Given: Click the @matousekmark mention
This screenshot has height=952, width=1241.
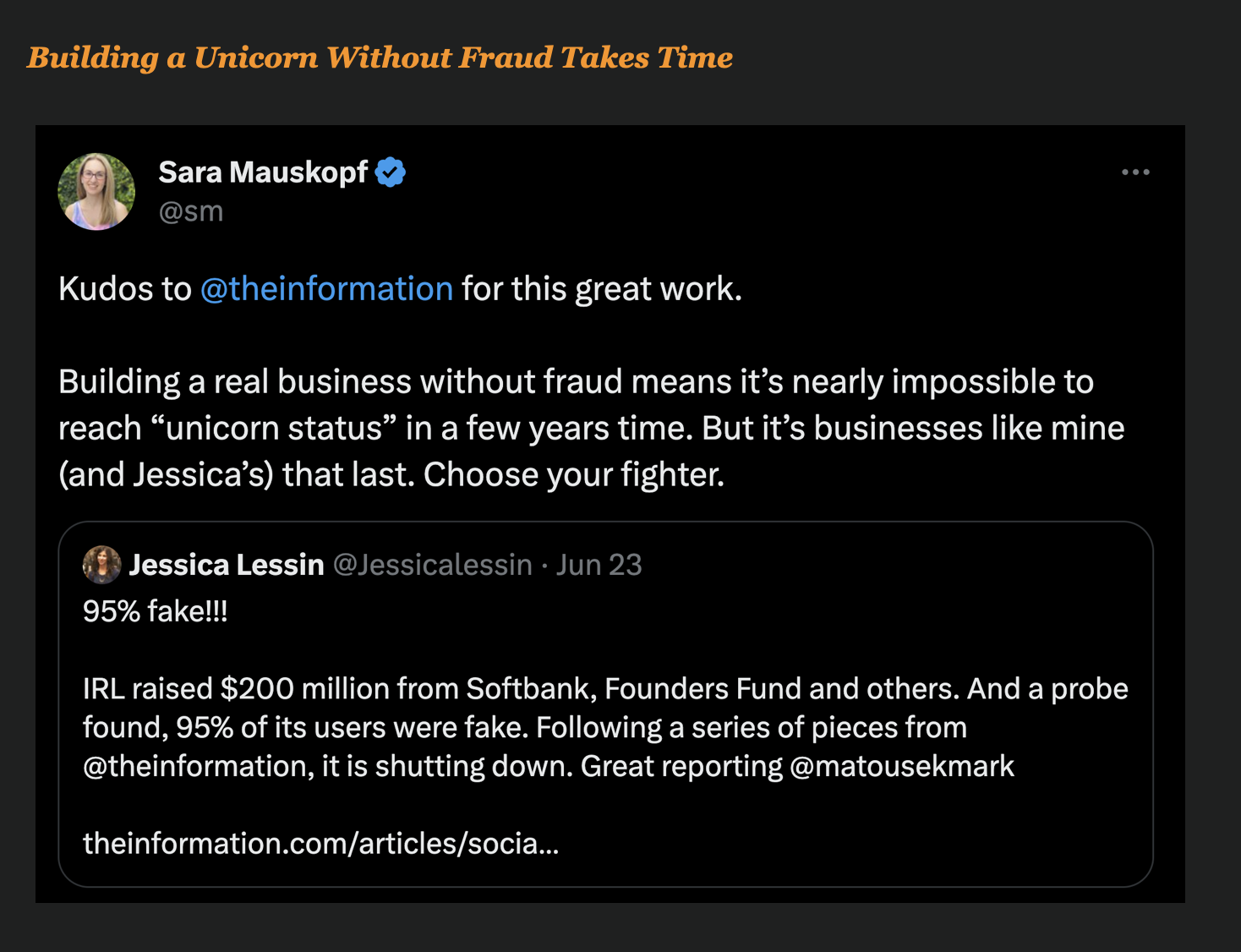Looking at the screenshot, I should coord(901,766).
